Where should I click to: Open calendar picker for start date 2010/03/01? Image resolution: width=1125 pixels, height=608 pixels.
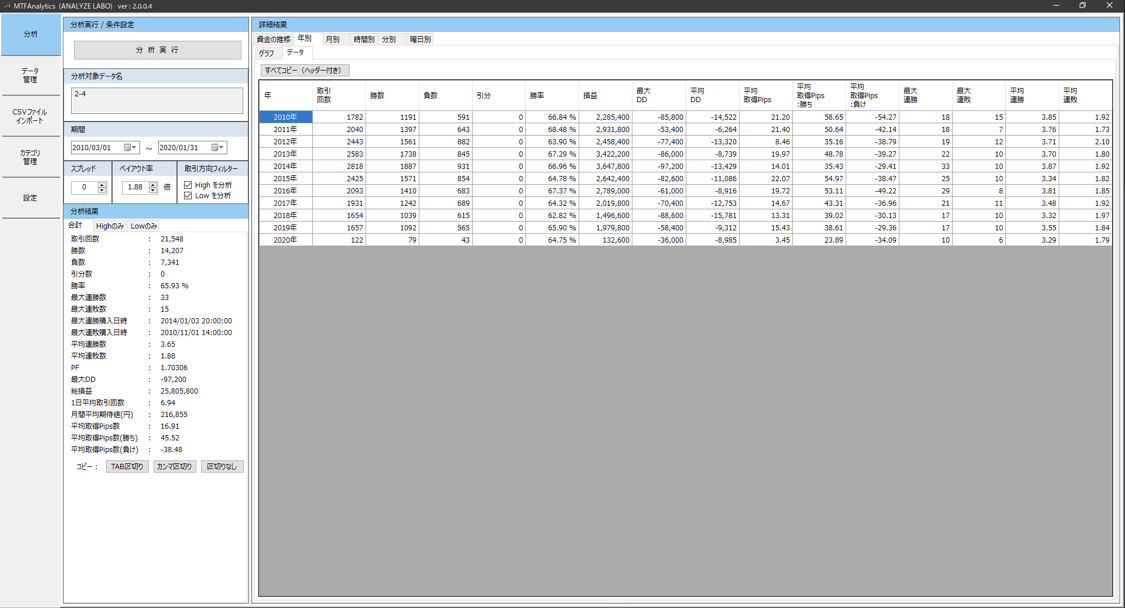[x=130, y=147]
